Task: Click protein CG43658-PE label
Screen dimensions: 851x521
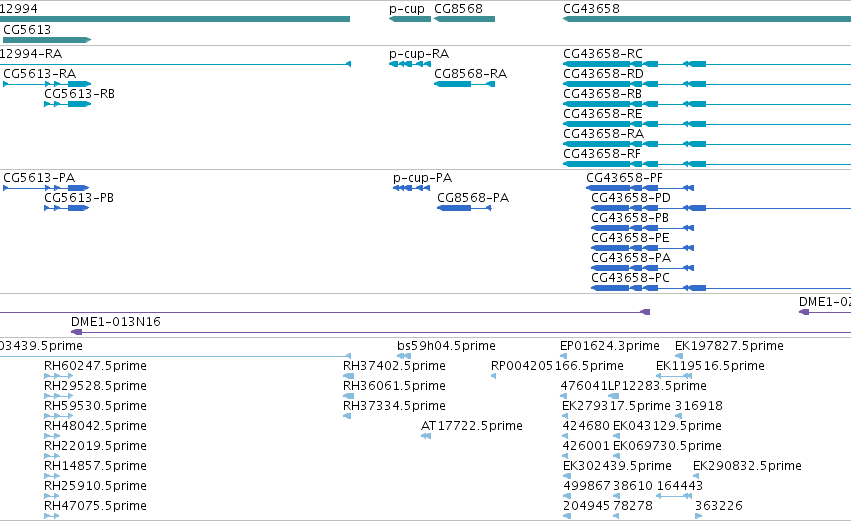Action: click(630, 238)
